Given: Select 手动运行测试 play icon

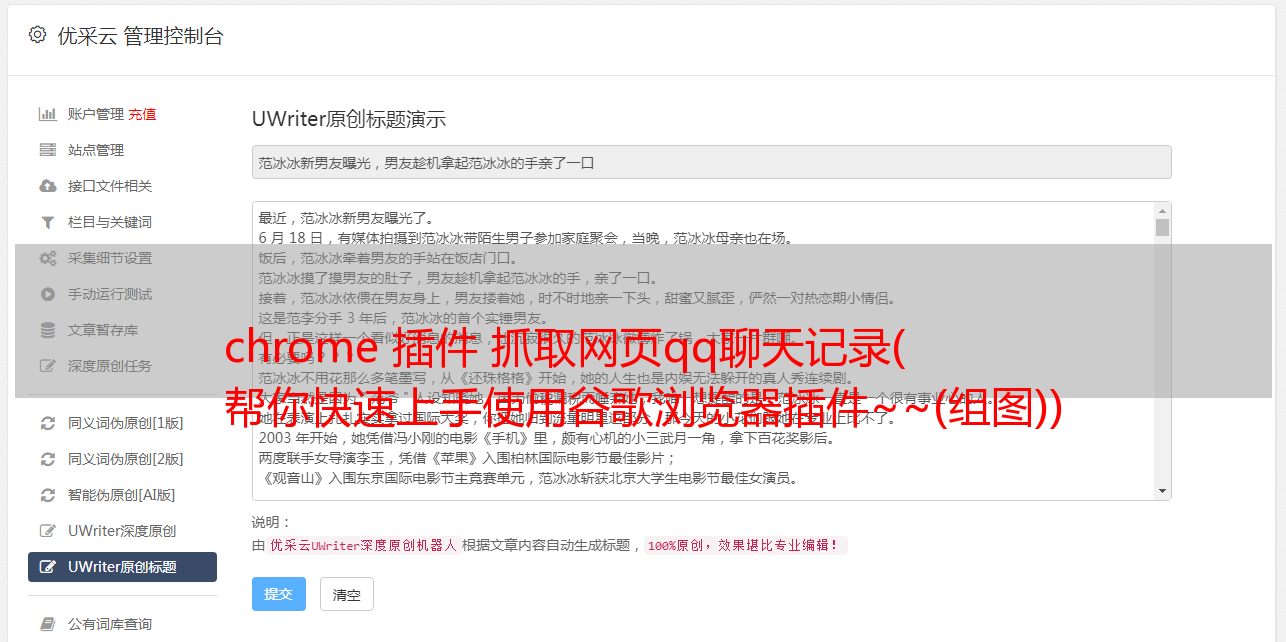Looking at the screenshot, I should [x=47, y=294].
